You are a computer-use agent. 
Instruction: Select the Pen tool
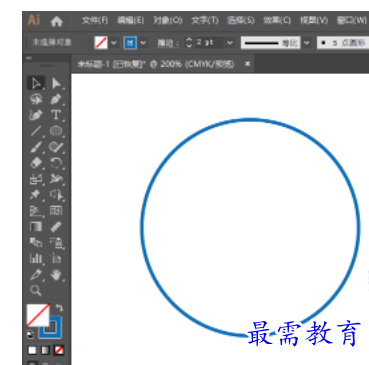point(56,99)
